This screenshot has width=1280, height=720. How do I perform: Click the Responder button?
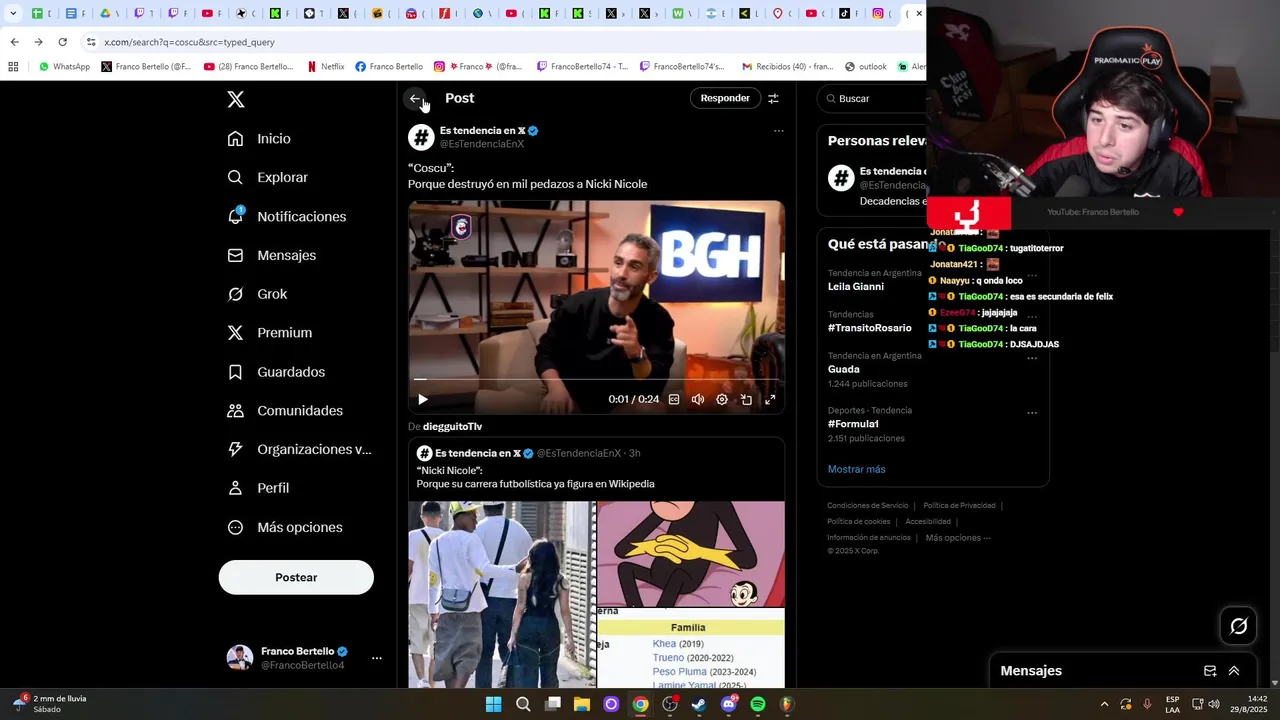pyautogui.click(x=725, y=98)
